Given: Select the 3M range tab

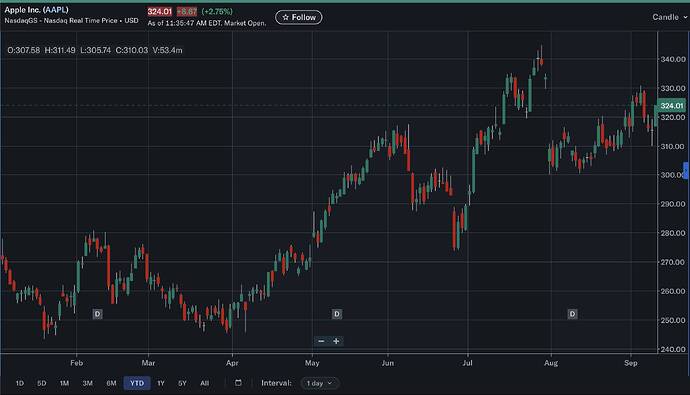Looking at the screenshot, I should (x=88, y=383).
